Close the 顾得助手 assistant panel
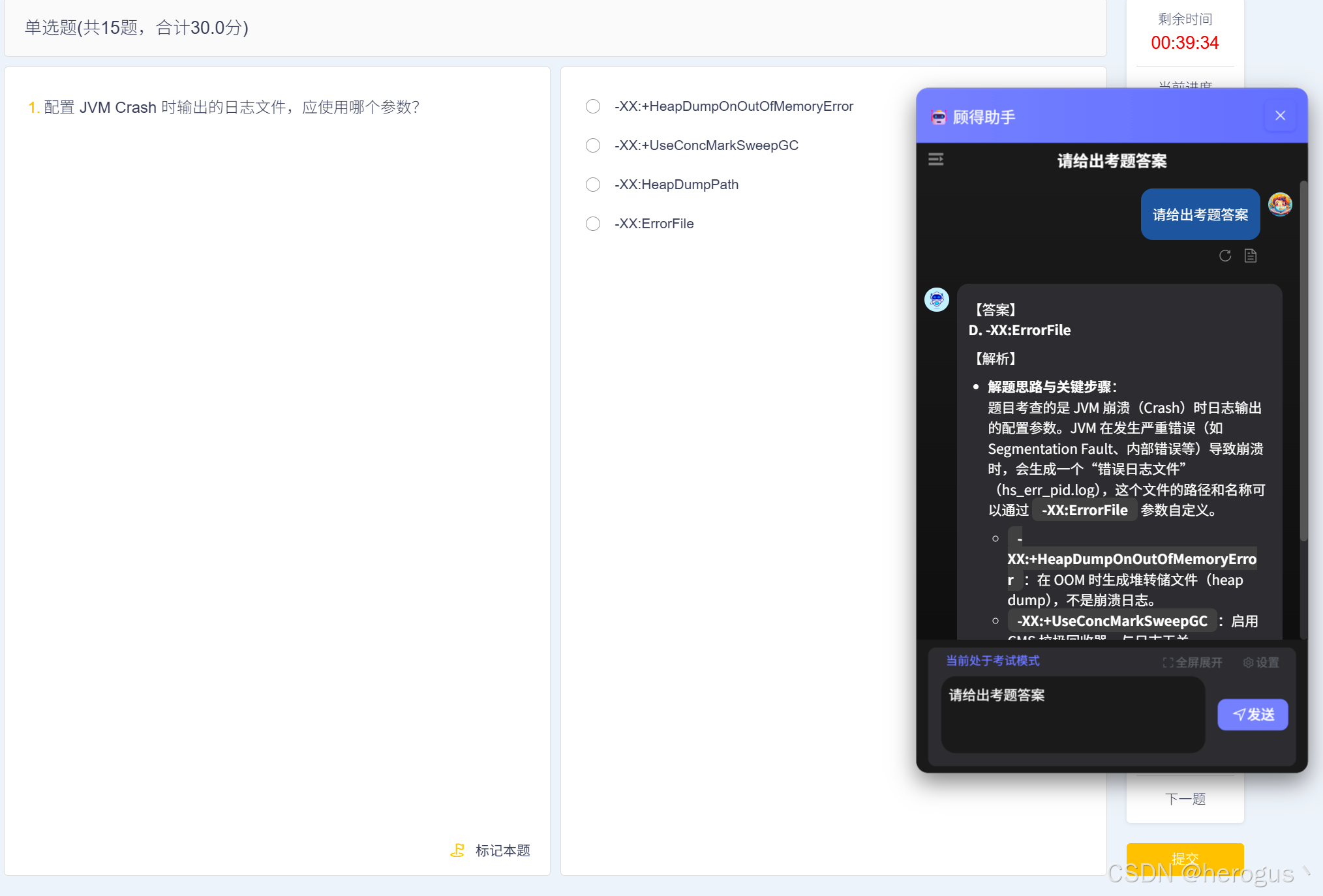The image size is (1323, 896). (1280, 116)
